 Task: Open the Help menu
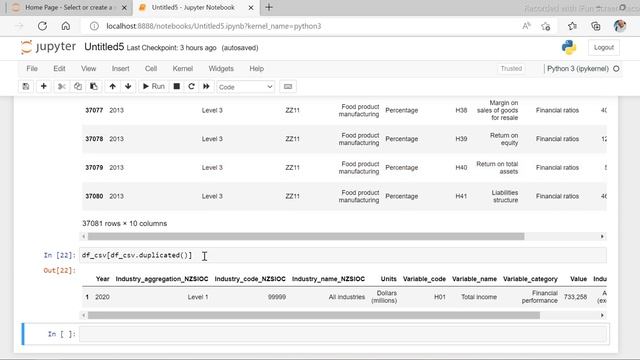coord(256,69)
